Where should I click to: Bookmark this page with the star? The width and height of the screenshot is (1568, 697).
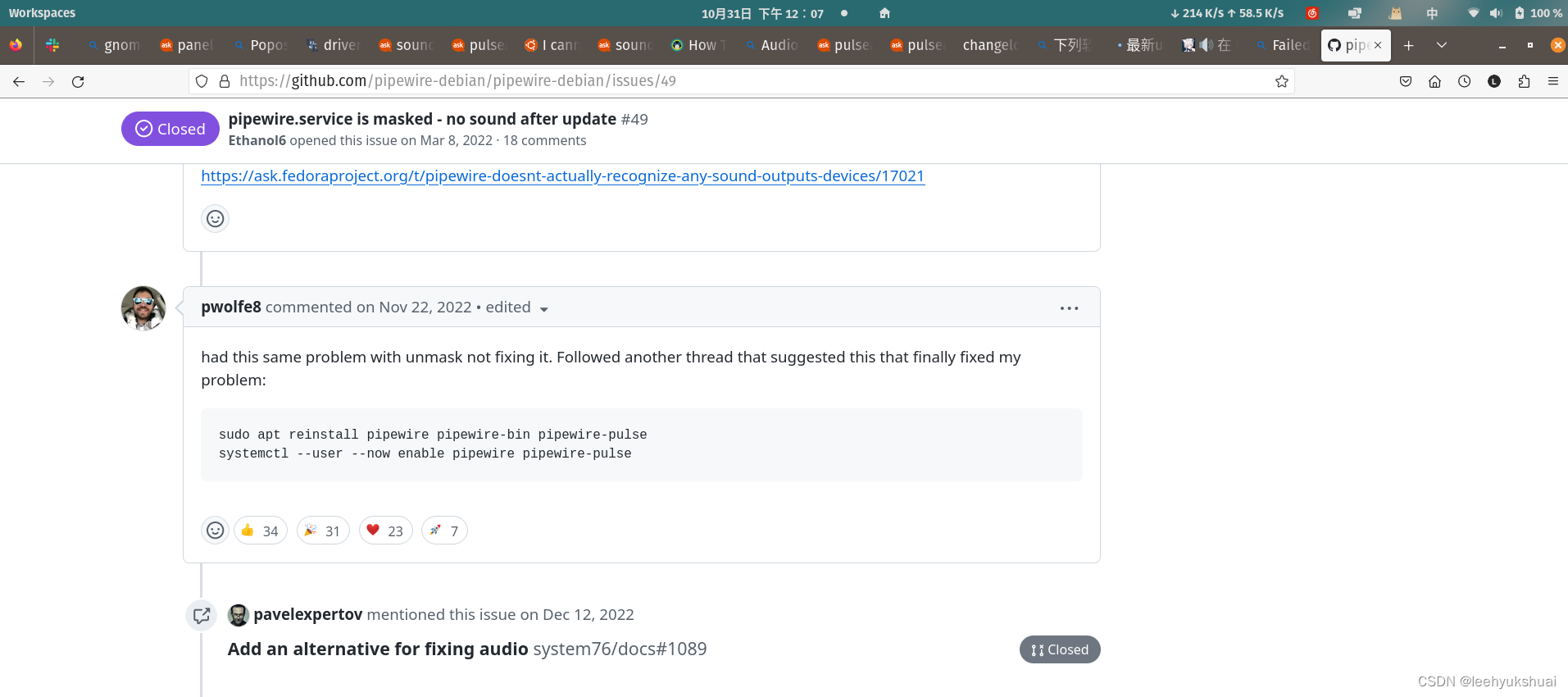(x=1282, y=81)
